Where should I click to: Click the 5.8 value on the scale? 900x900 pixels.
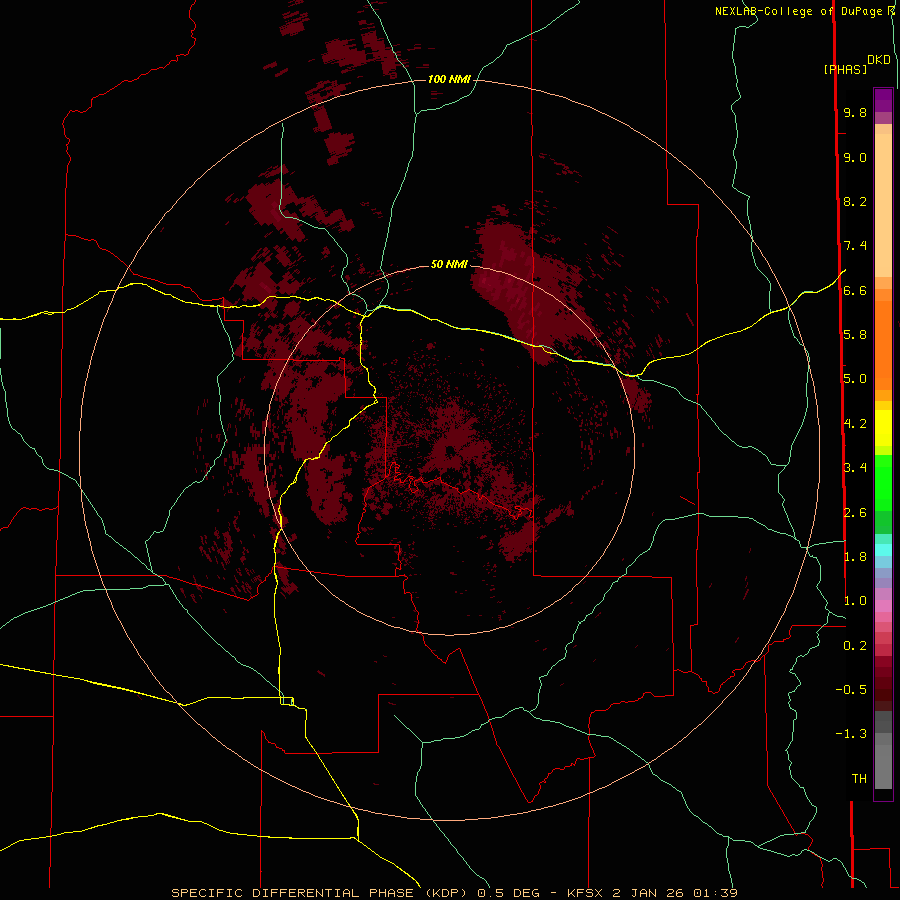(x=855, y=335)
